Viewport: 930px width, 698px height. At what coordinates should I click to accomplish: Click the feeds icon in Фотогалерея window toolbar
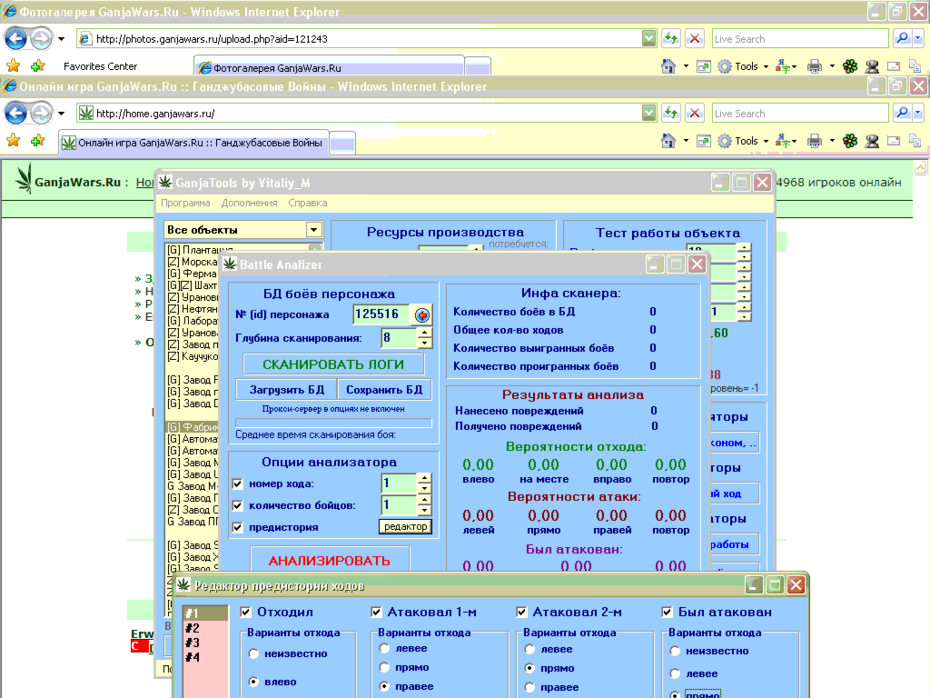coord(703,66)
